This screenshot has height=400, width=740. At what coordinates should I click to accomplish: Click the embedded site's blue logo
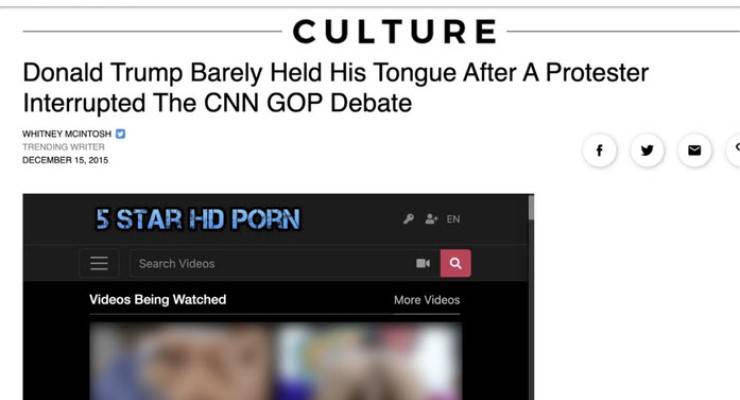click(198, 219)
